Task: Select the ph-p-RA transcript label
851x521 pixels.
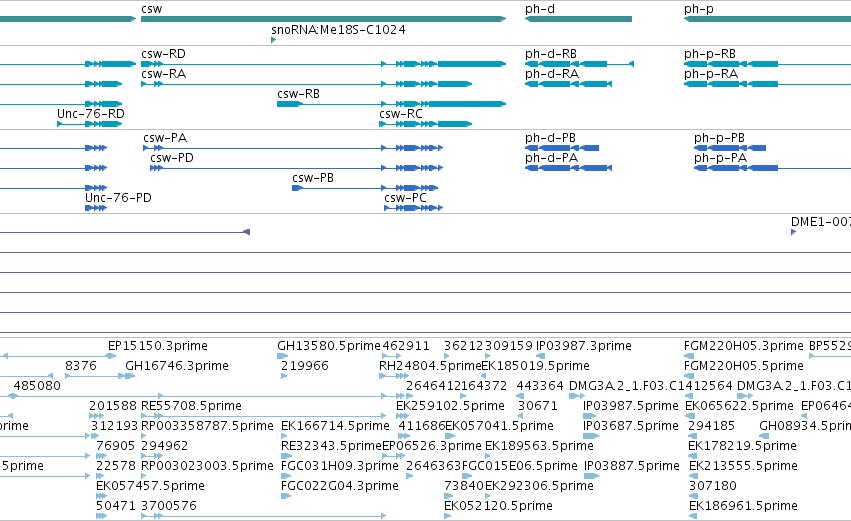Action: [711, 74]
